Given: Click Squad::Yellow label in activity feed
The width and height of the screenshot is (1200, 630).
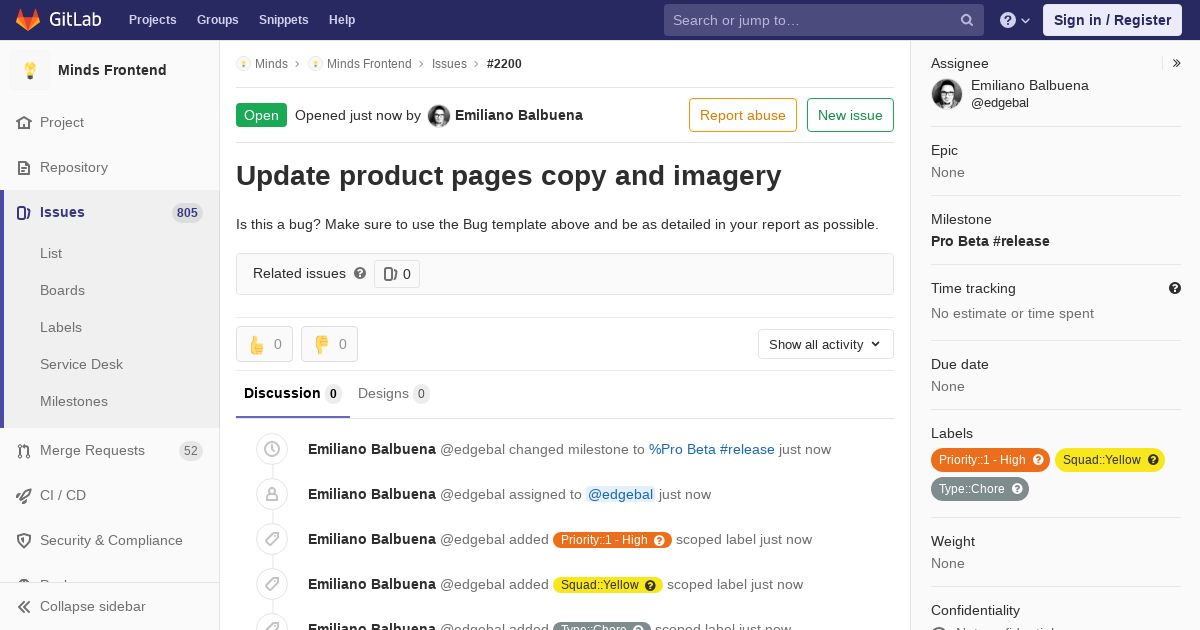Looking at the screenshot, I should (x=608, y=585).
